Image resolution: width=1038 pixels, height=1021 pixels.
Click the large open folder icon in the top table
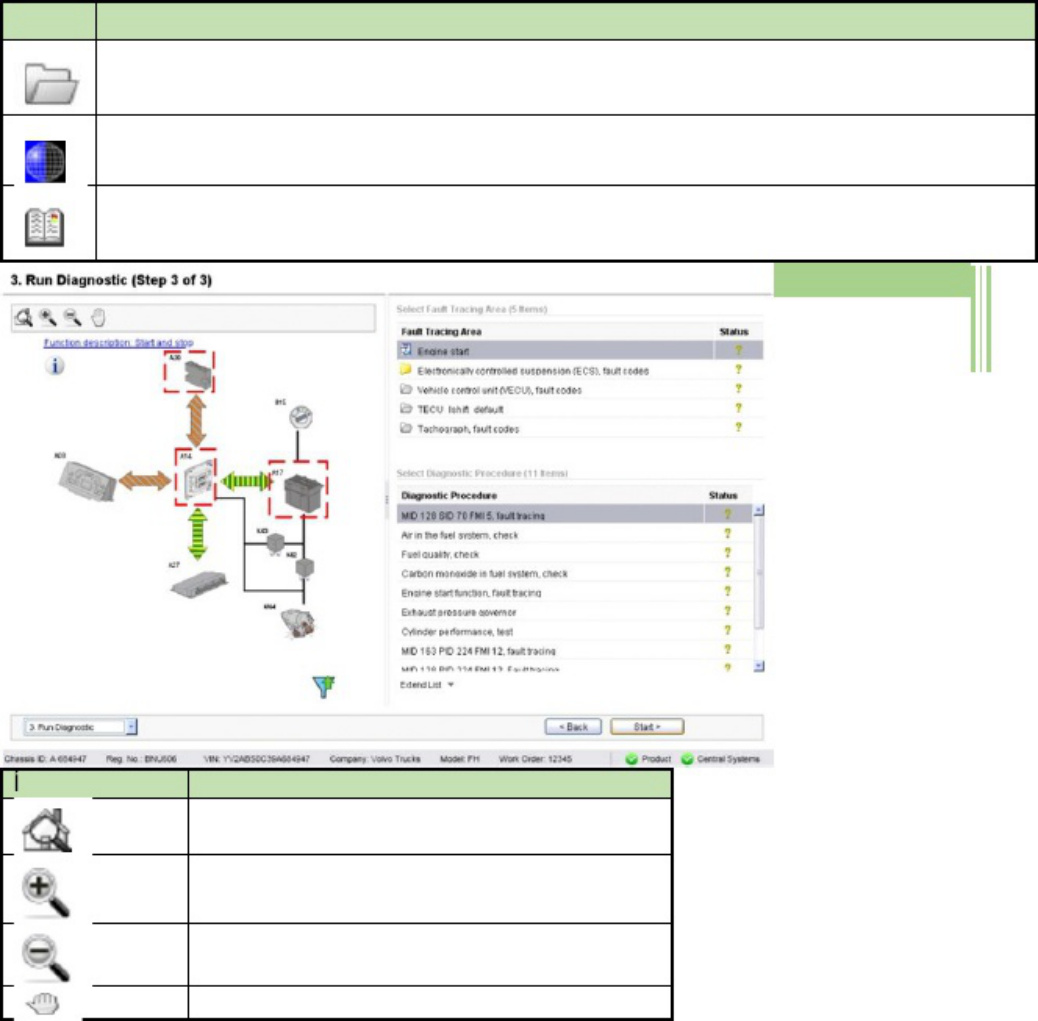point(50,83)
